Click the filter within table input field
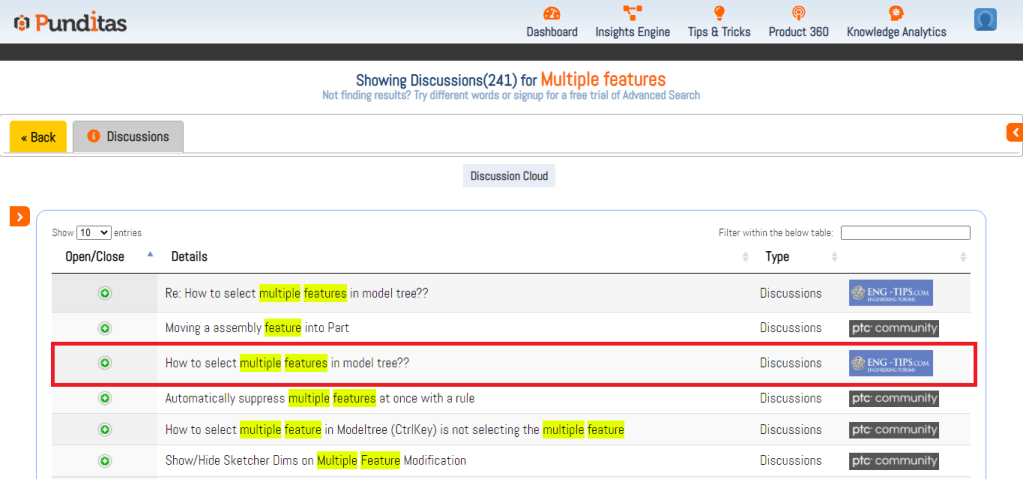Viewport: 1023px width, 479px height. coord(905,233)
